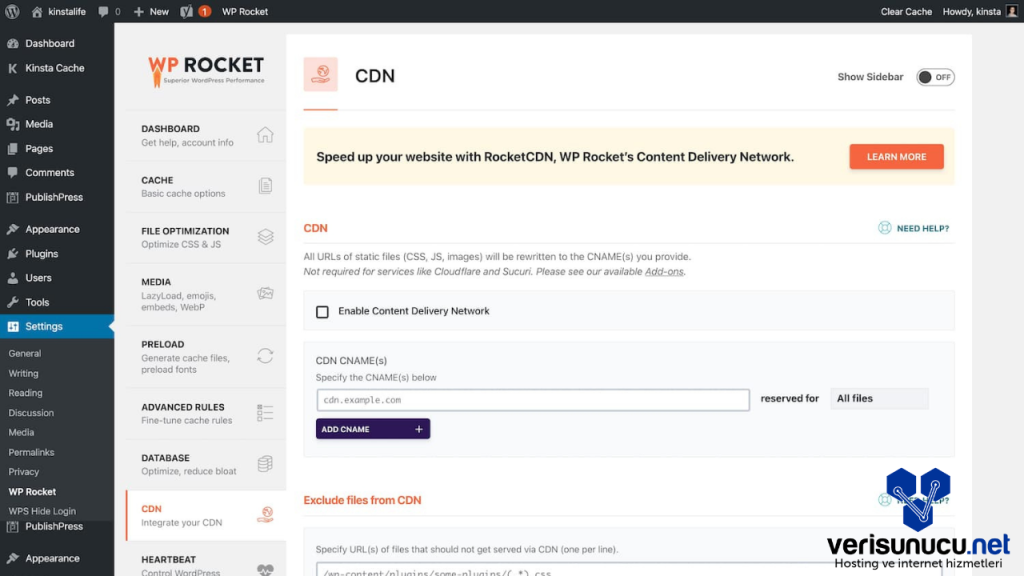The width and height of the screenshot is (1024, 576).
Task: Click the database stack icon
Action: [x=265, y=464]
